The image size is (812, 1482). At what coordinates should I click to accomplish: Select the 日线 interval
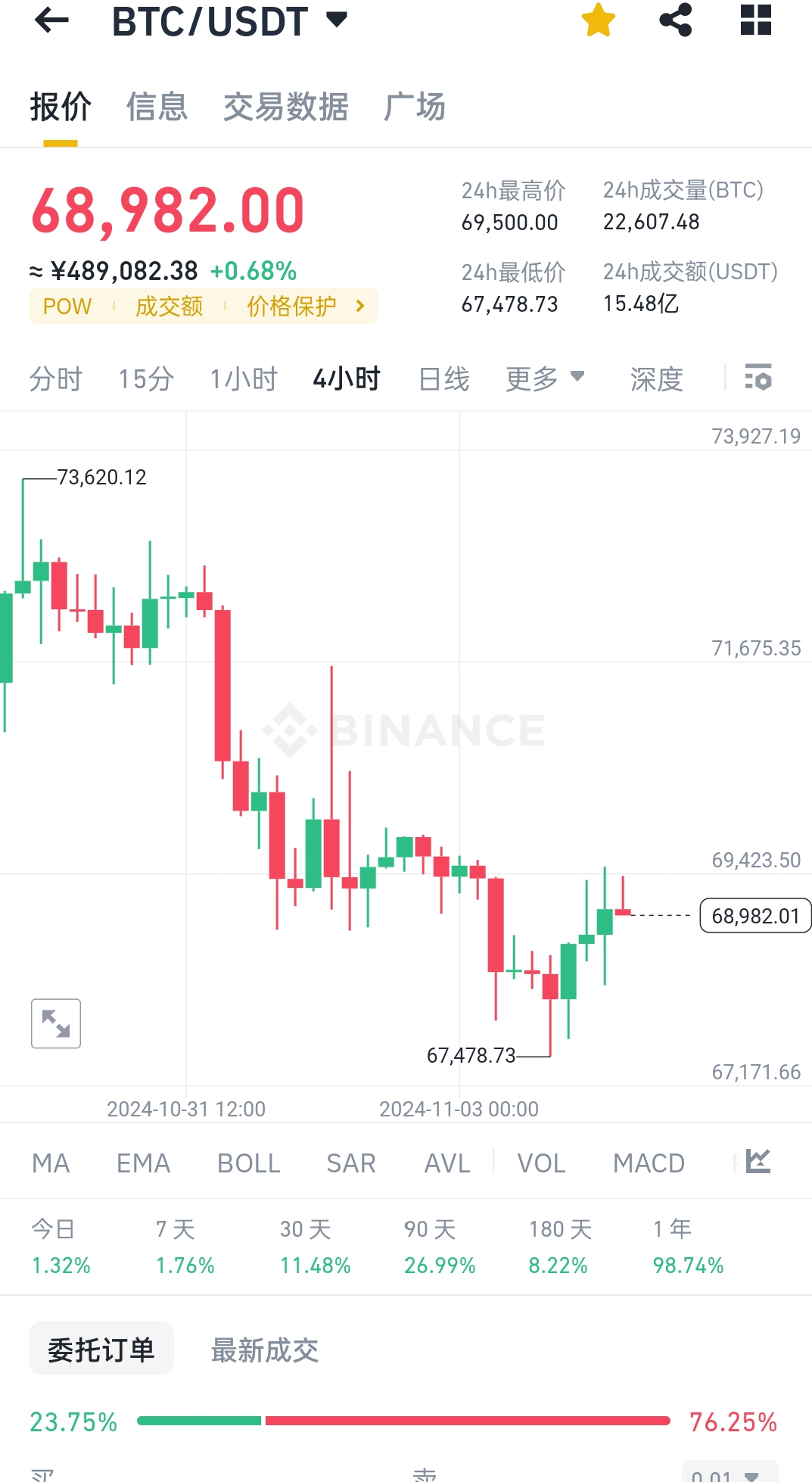444,378
